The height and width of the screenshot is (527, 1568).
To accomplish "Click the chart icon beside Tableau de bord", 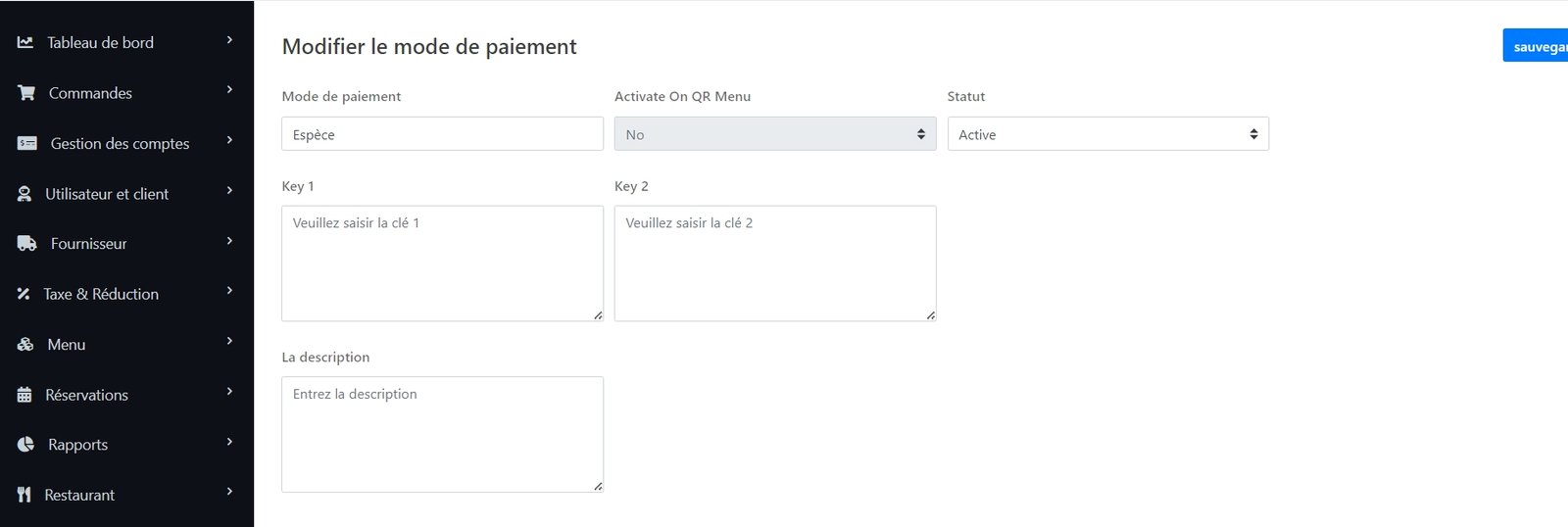I will (25, 42).
